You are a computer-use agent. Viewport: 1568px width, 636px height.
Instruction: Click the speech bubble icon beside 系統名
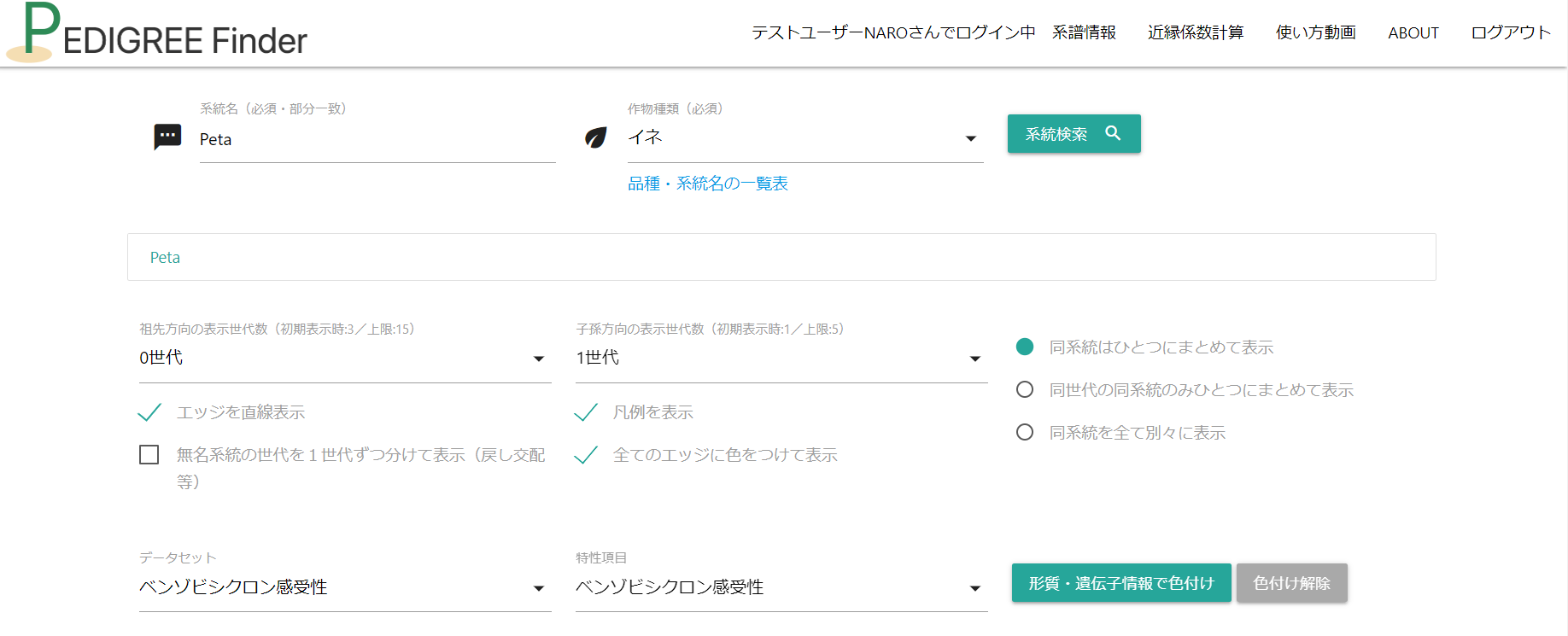167,137
